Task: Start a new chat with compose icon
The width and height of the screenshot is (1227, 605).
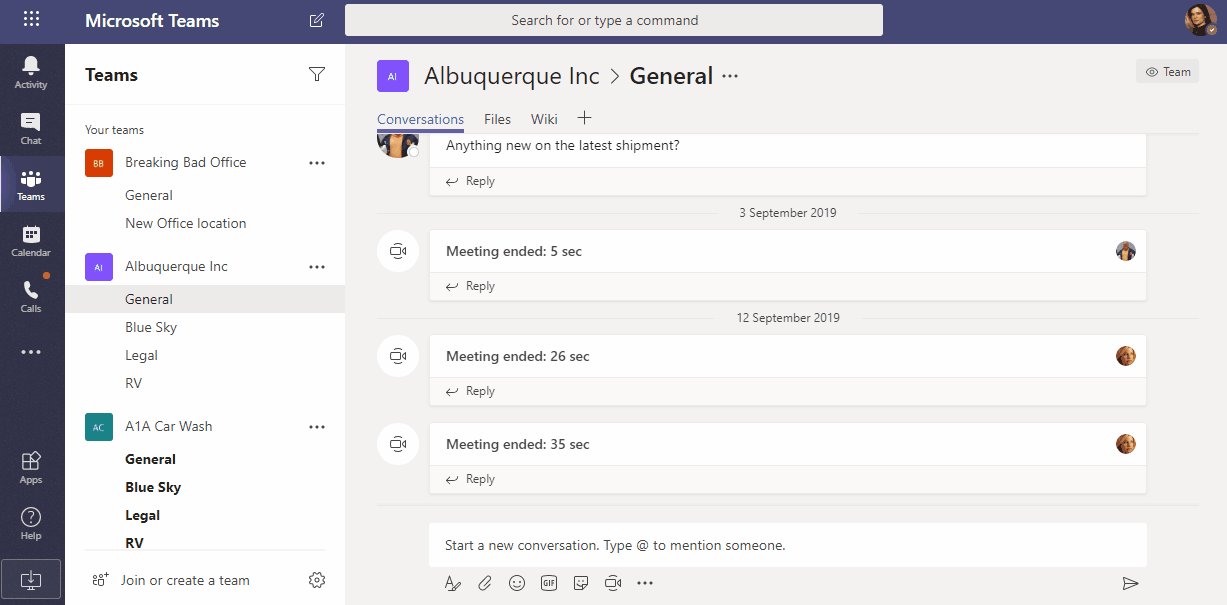Action: [x=317, y=20]
